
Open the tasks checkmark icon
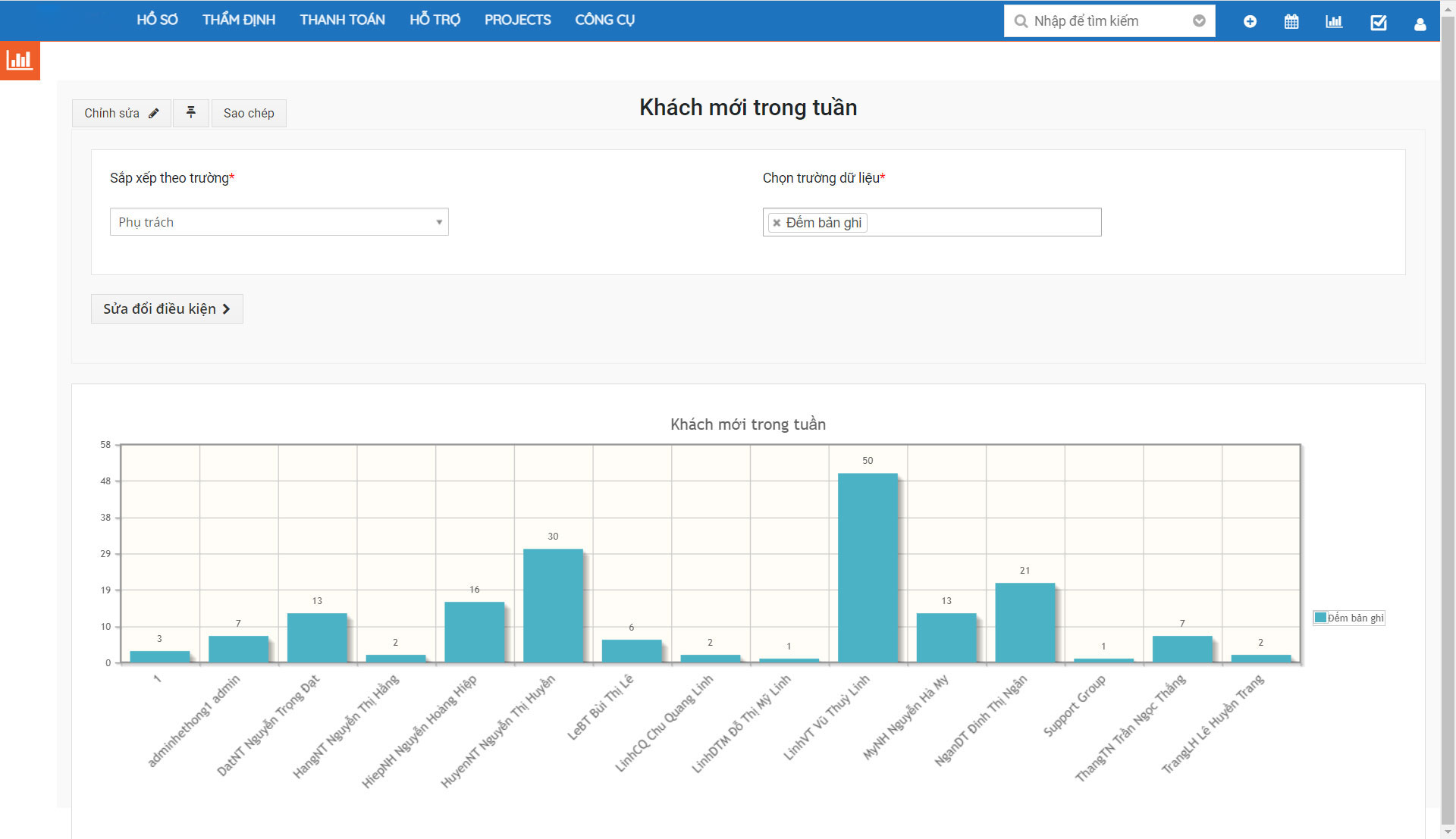[1379, 22]
